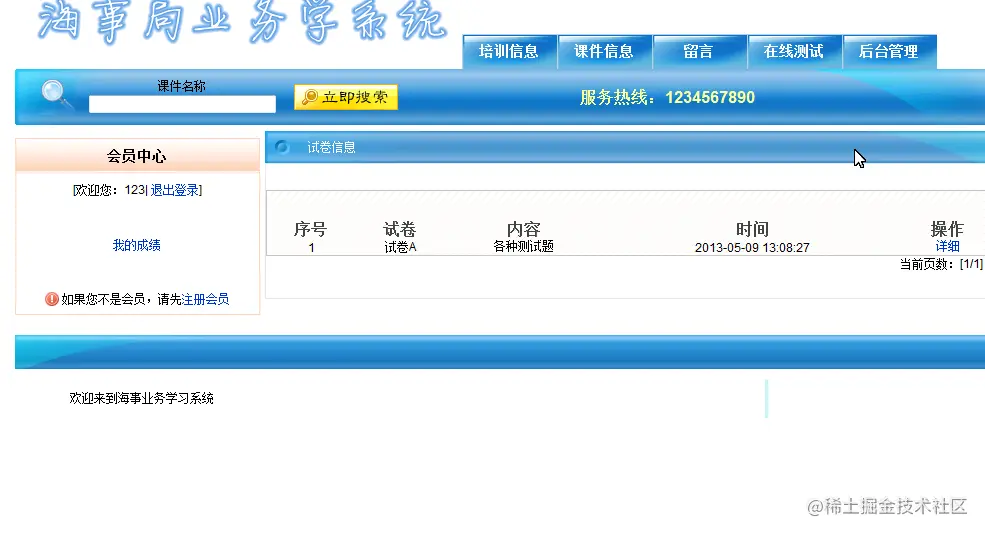Viewport: 985px width, 534px height.
Task: Click the 会员中心 panel header
Action: 137,156
